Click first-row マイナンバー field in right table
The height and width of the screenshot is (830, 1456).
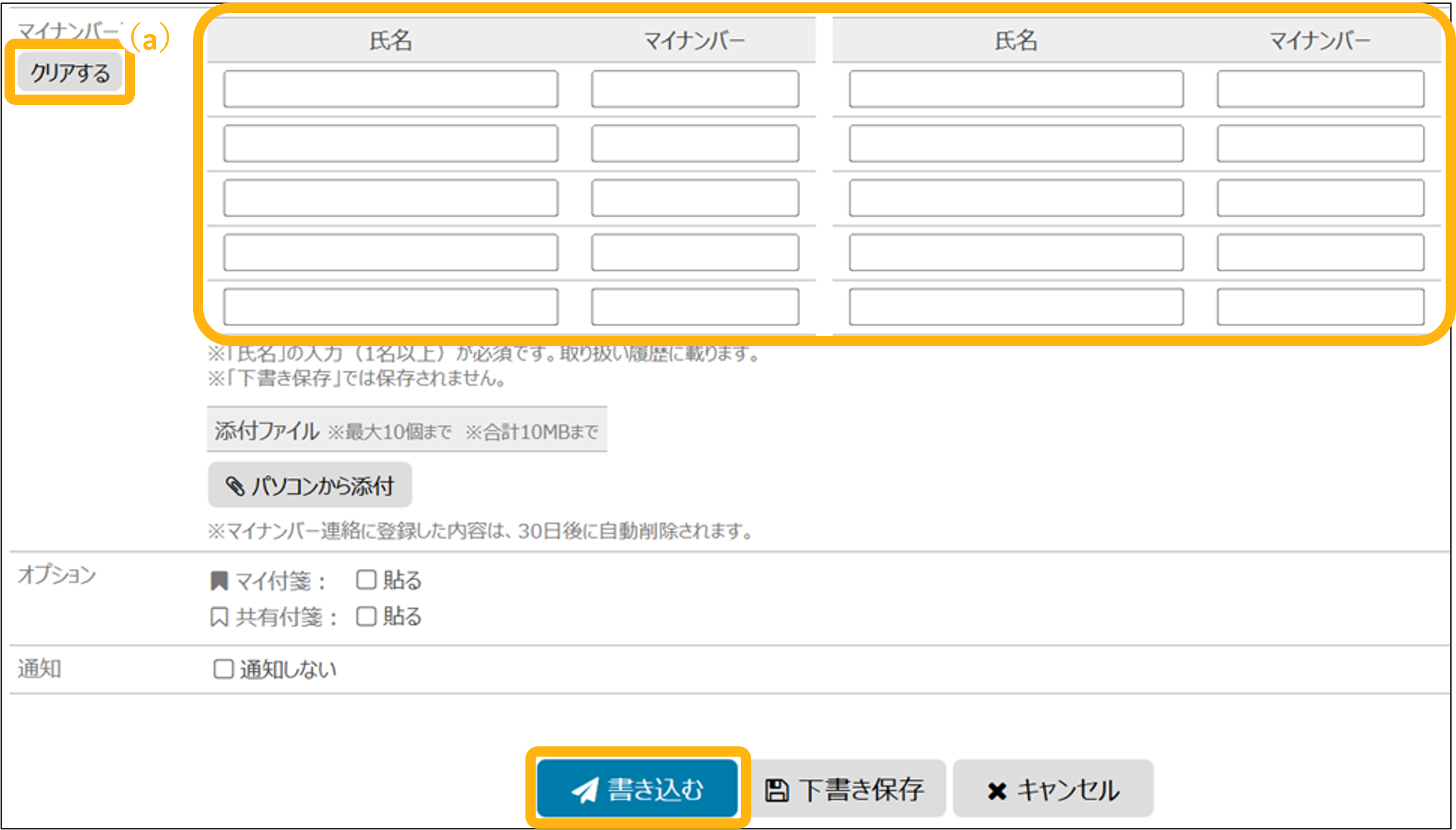pos(1320,89)
